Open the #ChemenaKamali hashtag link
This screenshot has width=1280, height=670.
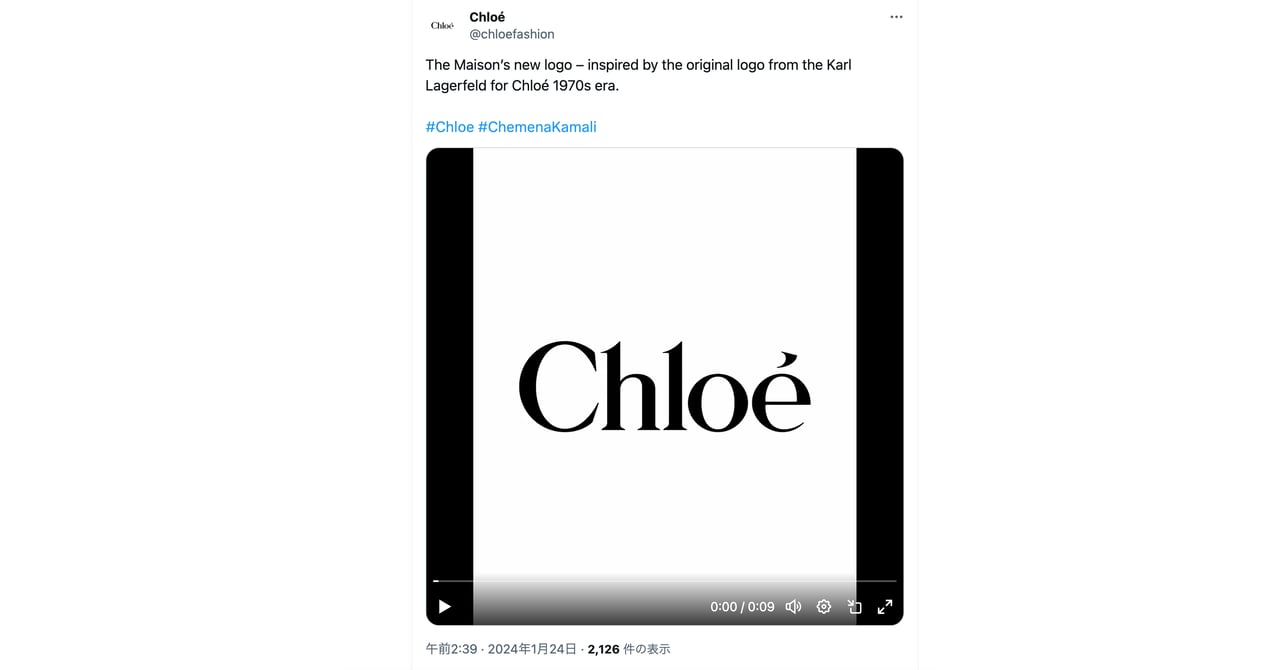(x=537, y=127)
